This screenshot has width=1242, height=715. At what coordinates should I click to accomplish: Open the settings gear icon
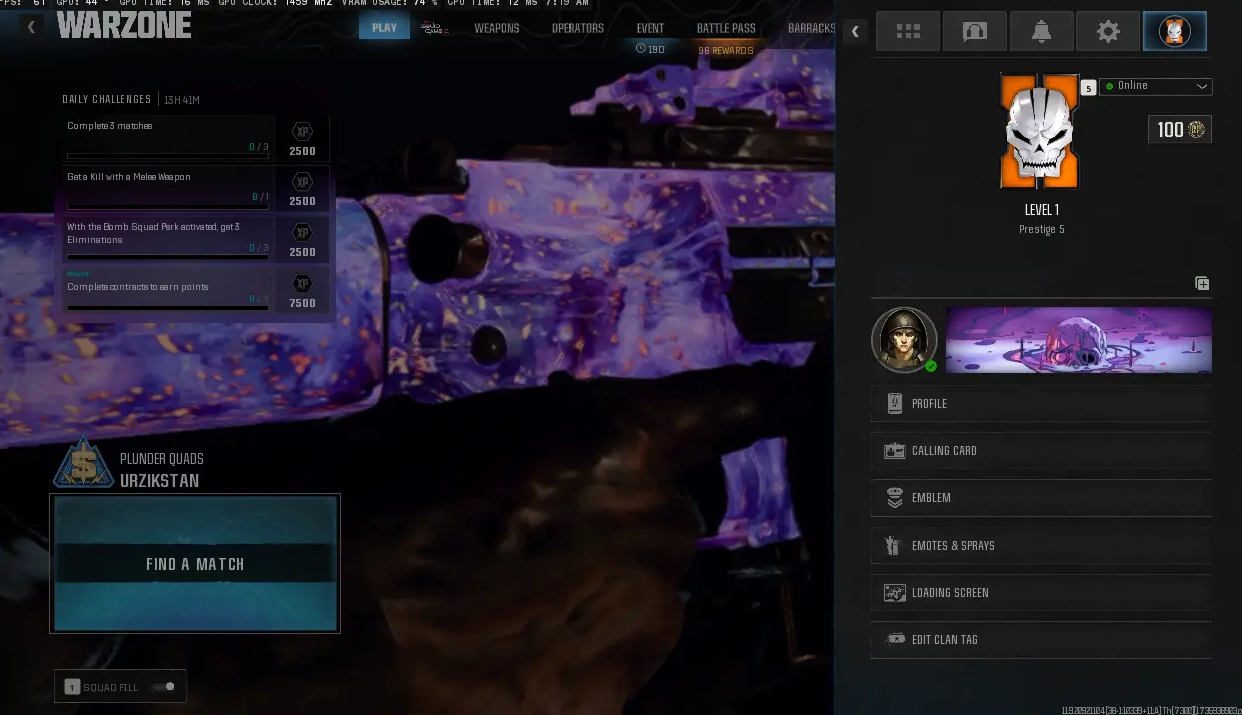click(1108, 30)
